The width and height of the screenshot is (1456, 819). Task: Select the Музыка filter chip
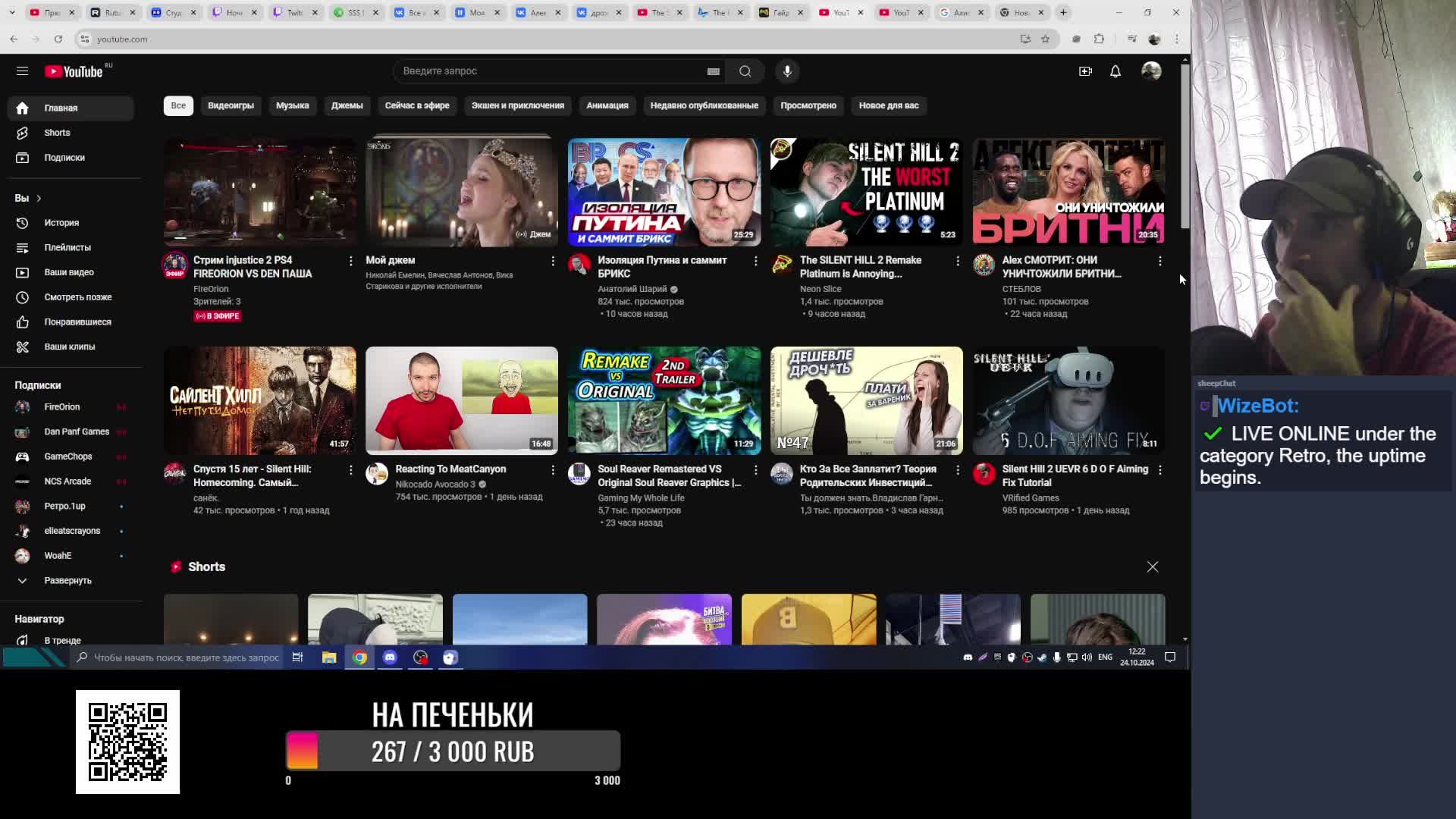pyautogui.click(x=292, y=105)
